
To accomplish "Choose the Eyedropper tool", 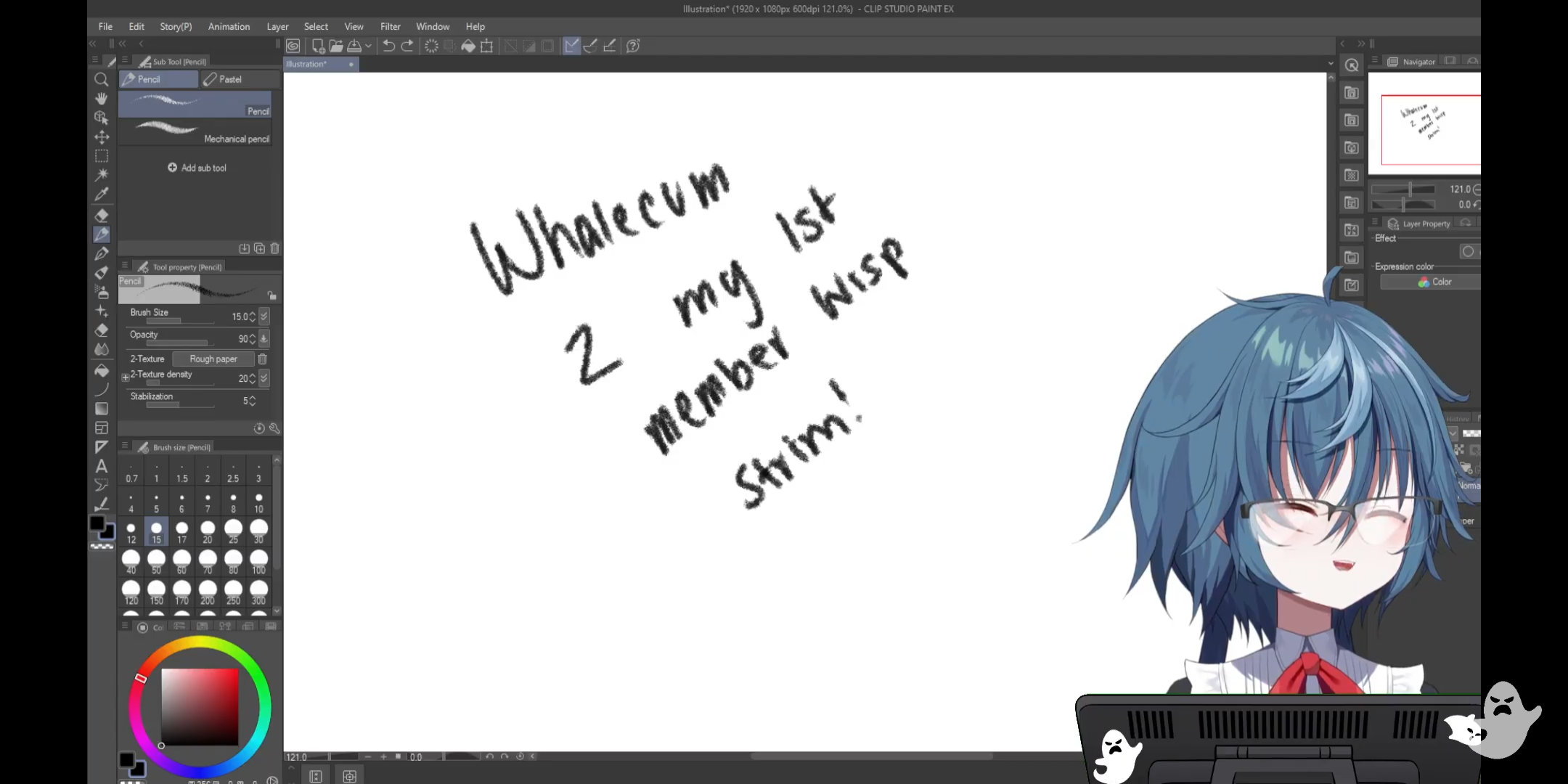I will (102, 194).
